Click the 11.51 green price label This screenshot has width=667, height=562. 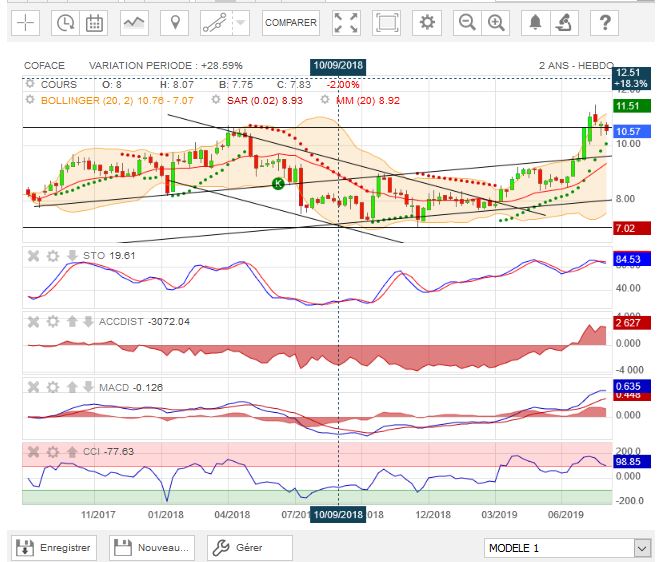click(x=632, y=106)
